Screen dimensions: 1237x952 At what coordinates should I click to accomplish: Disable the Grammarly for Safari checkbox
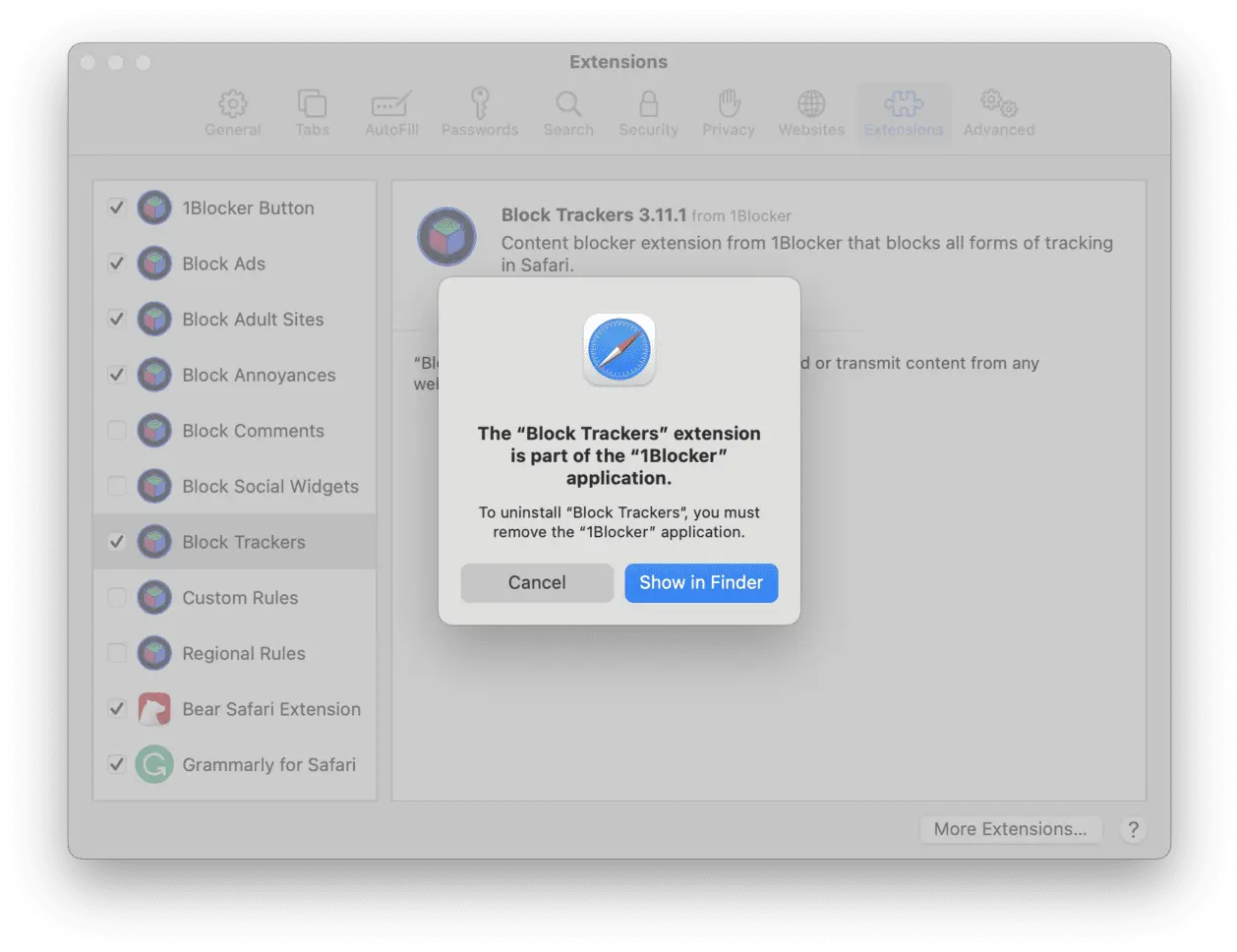(117, 764)
